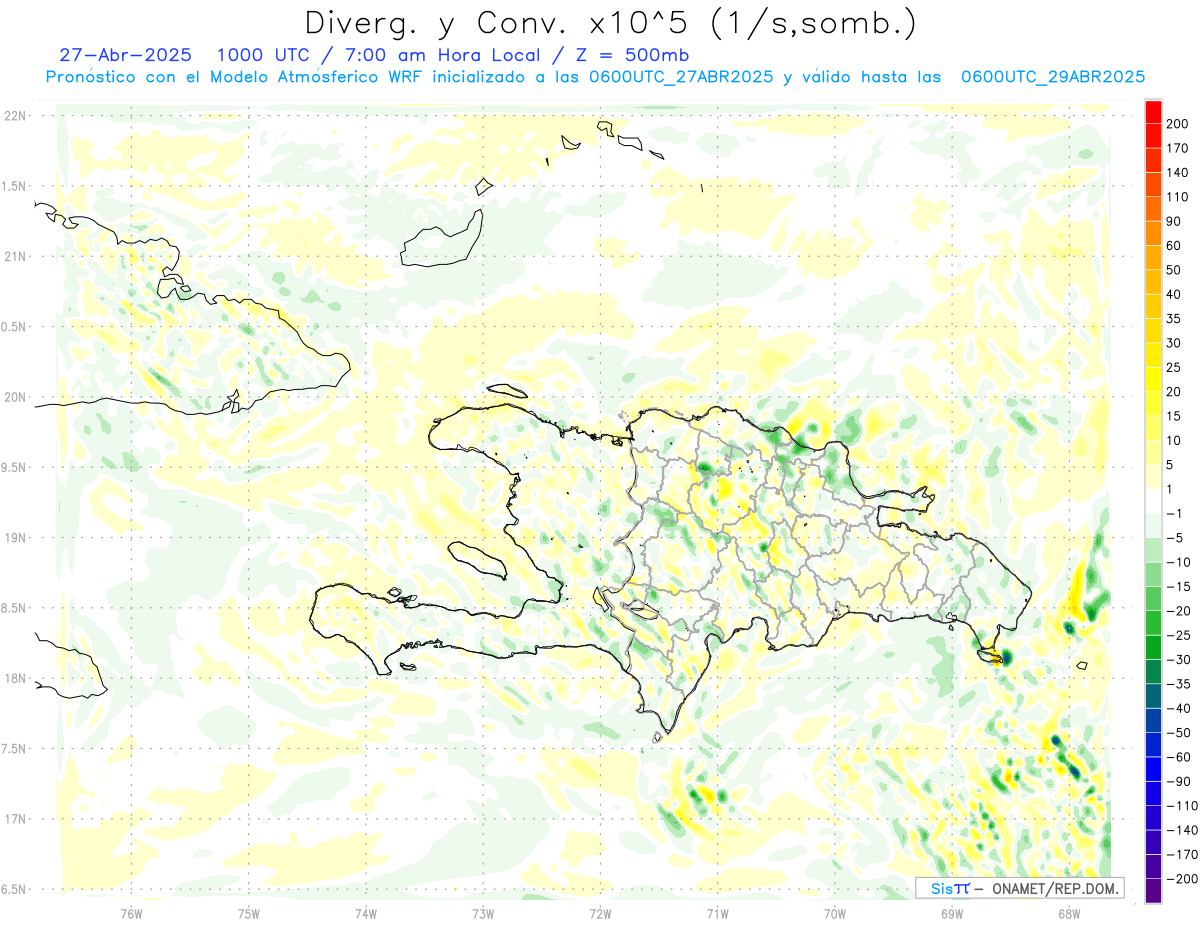Click the latitude label '6.5N'
The height and width of the screenshot is (927, 1200).
pos(15,890)
